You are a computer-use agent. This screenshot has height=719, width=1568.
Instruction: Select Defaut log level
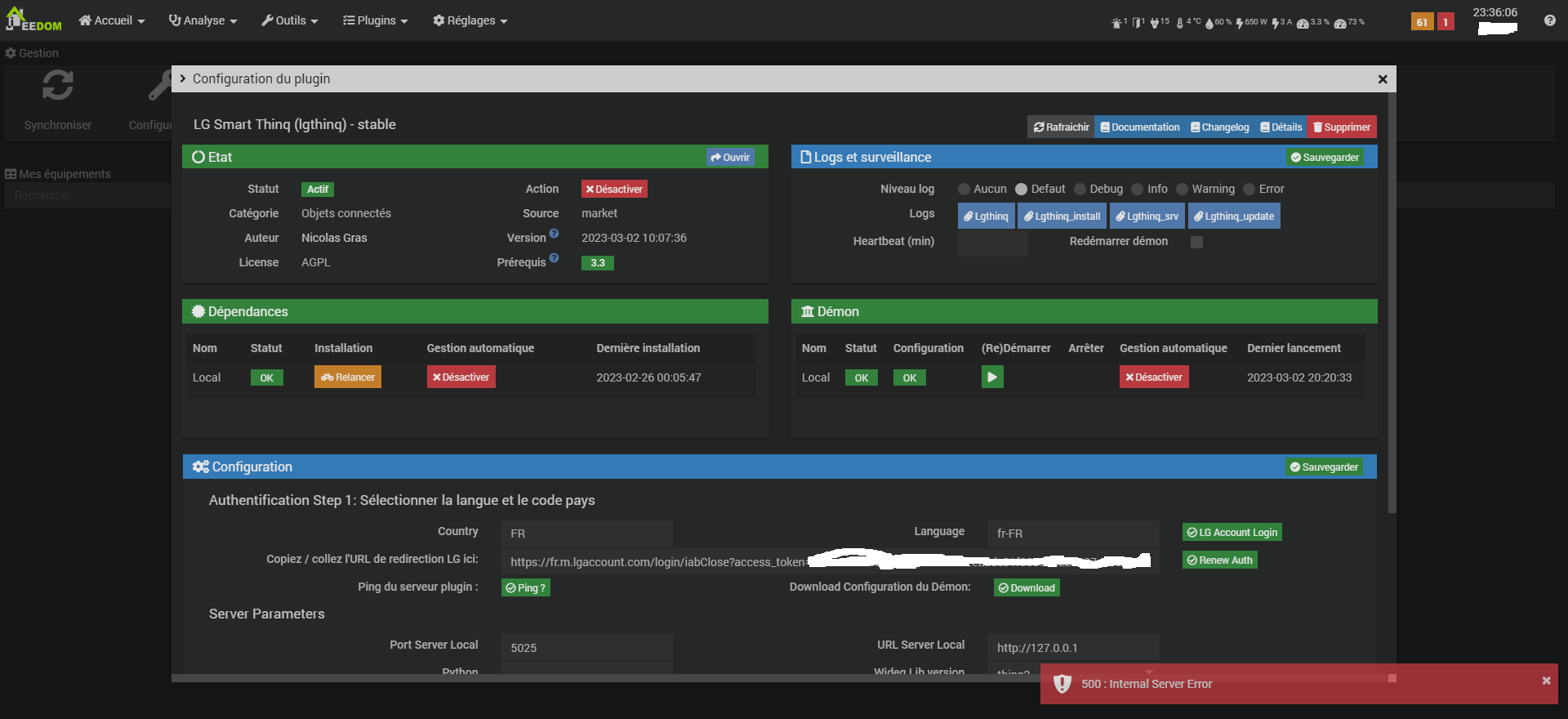pyautogui.click(x=1021, y=190)
